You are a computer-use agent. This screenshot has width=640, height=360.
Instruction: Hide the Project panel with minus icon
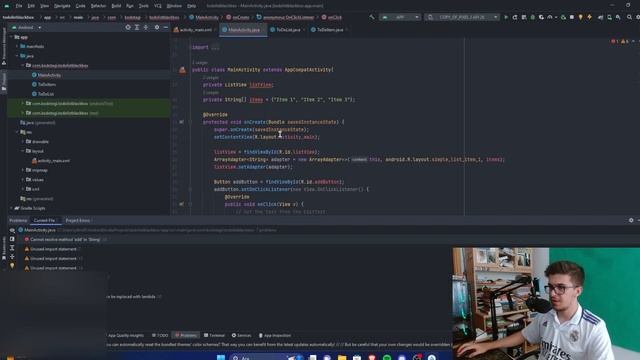click(166, 27)
